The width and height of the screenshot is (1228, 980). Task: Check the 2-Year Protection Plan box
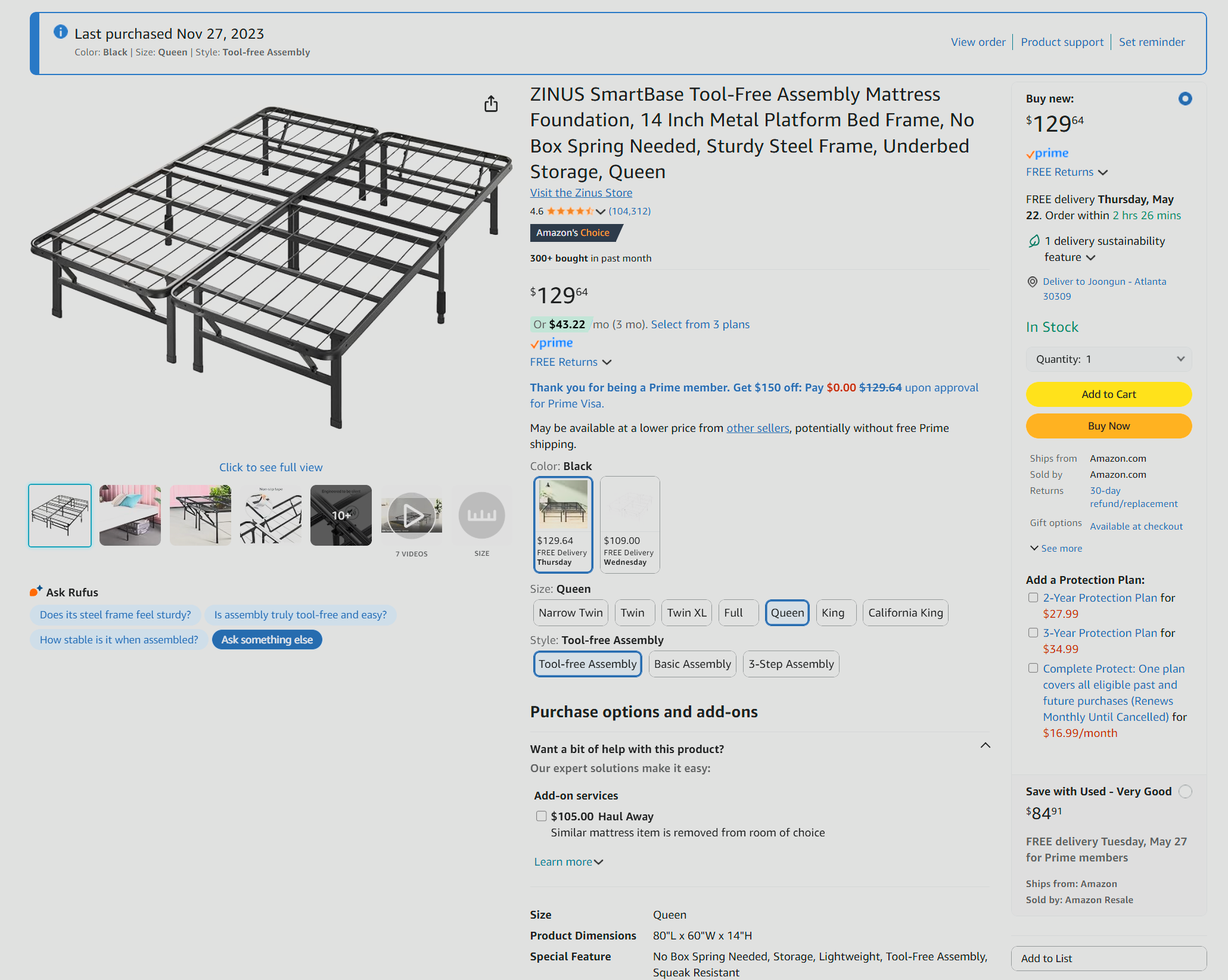pos(1033,598)
